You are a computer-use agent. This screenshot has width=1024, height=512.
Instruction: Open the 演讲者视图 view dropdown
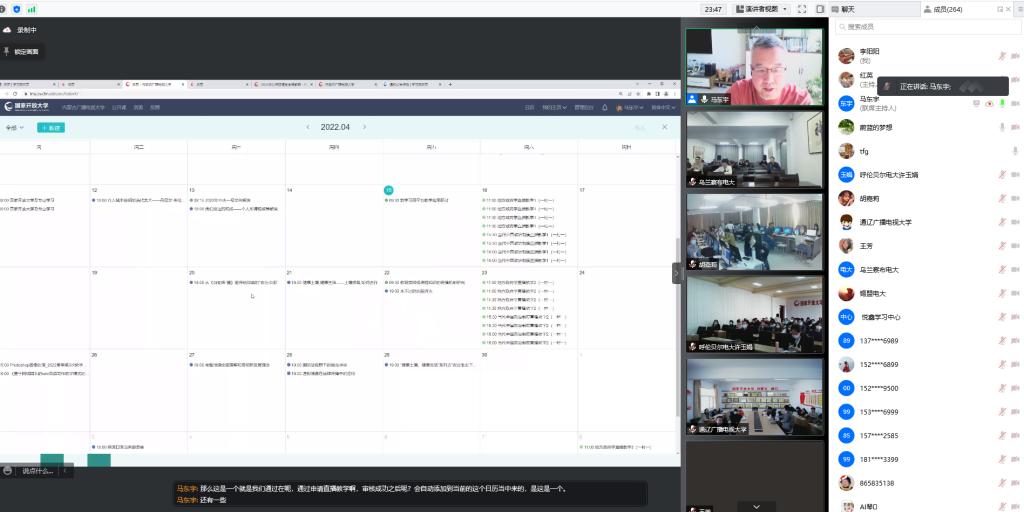click(x=761, y=9)
